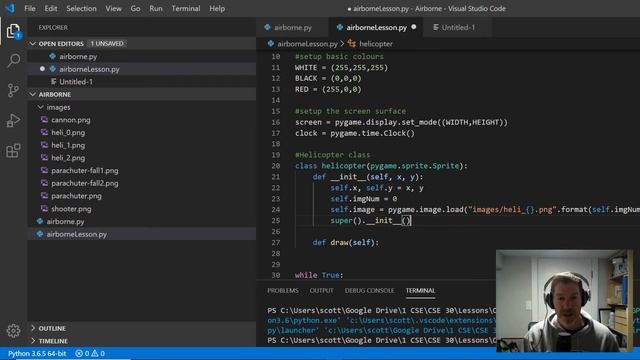
Task: Collapse the images folder
Action: [x=40, y=107]
